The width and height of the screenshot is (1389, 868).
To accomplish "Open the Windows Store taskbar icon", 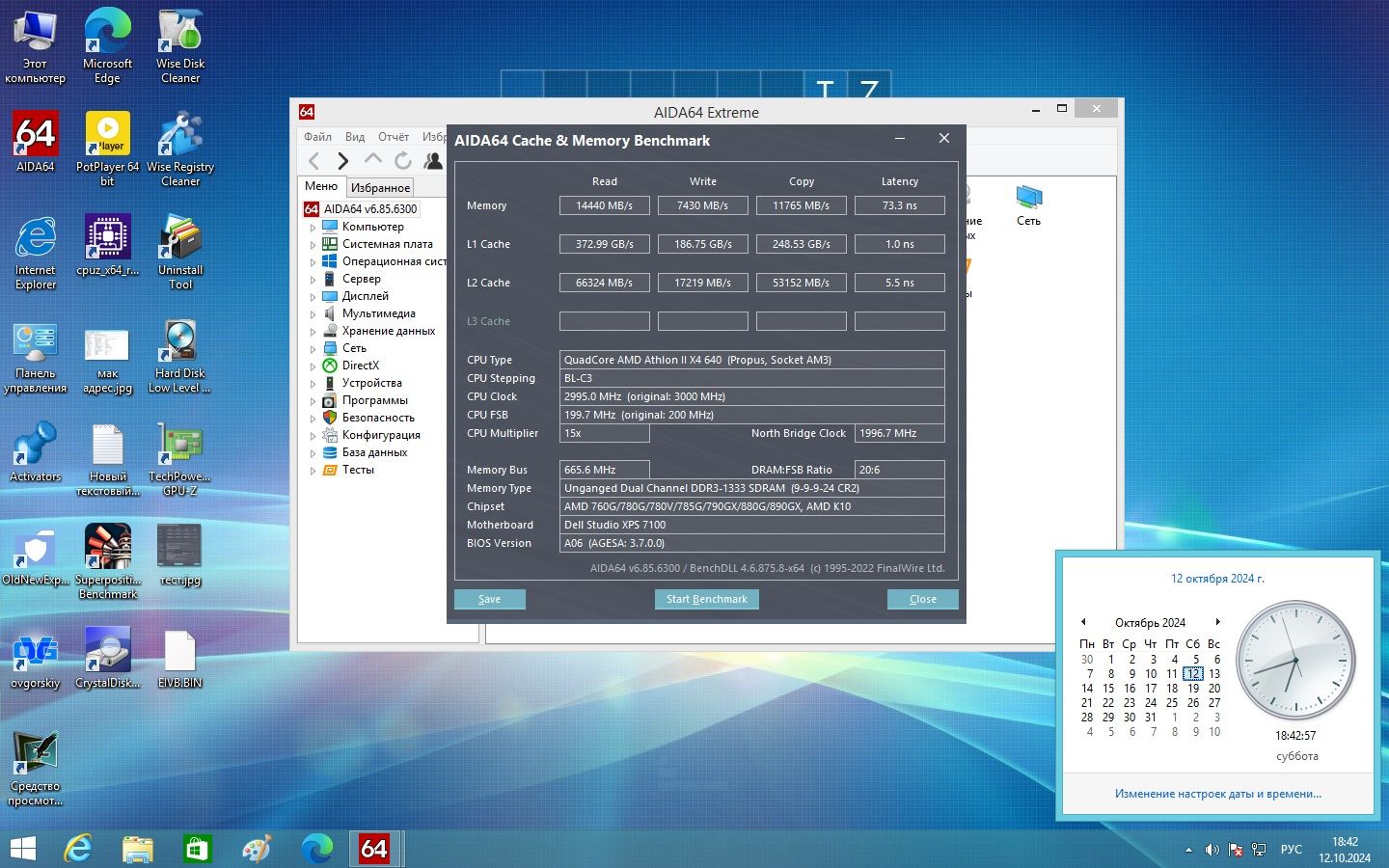I will click(x=197, y=849).
